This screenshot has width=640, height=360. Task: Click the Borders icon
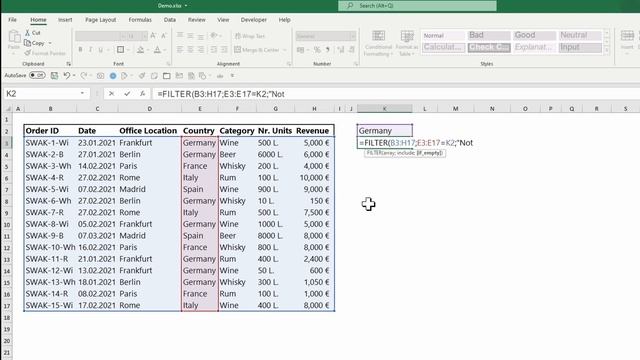[120, 50]
